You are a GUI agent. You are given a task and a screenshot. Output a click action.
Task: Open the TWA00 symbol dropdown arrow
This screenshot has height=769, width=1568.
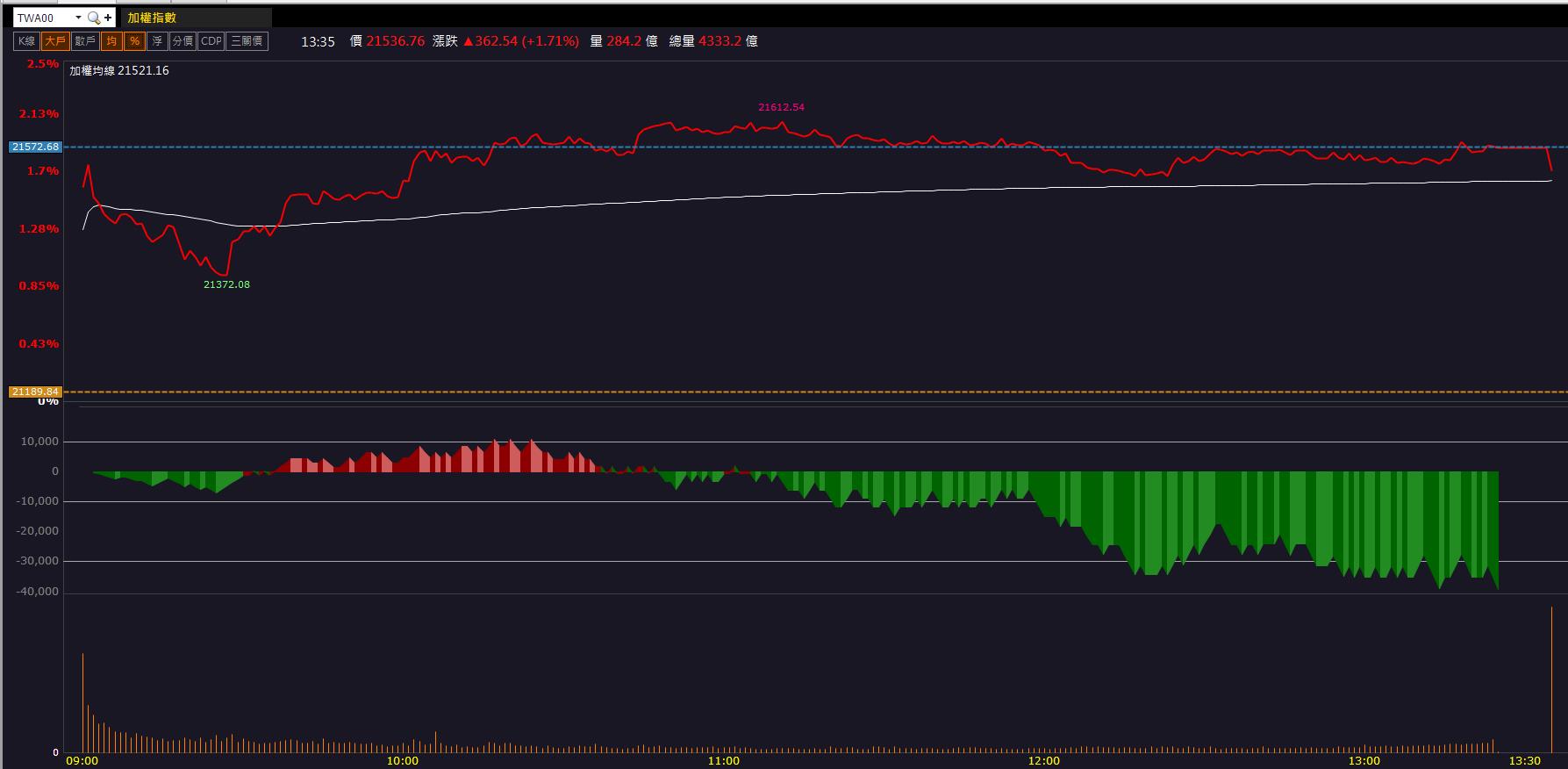(x=78, y=18)
